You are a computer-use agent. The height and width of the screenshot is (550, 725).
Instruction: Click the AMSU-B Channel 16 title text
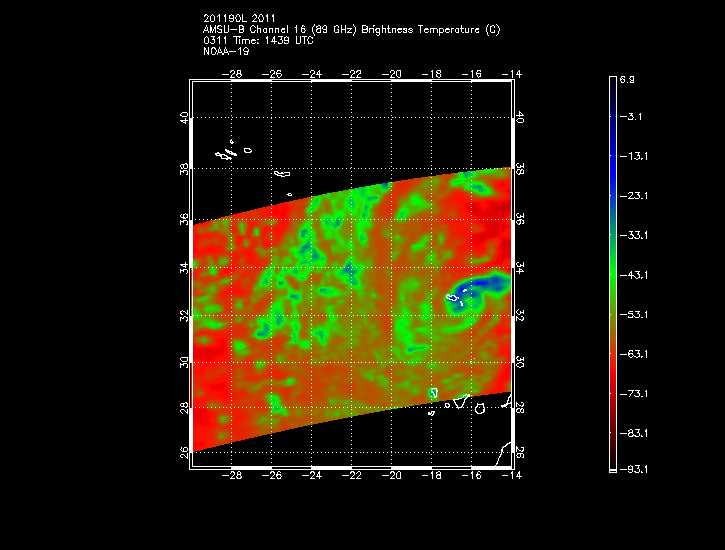351,30
